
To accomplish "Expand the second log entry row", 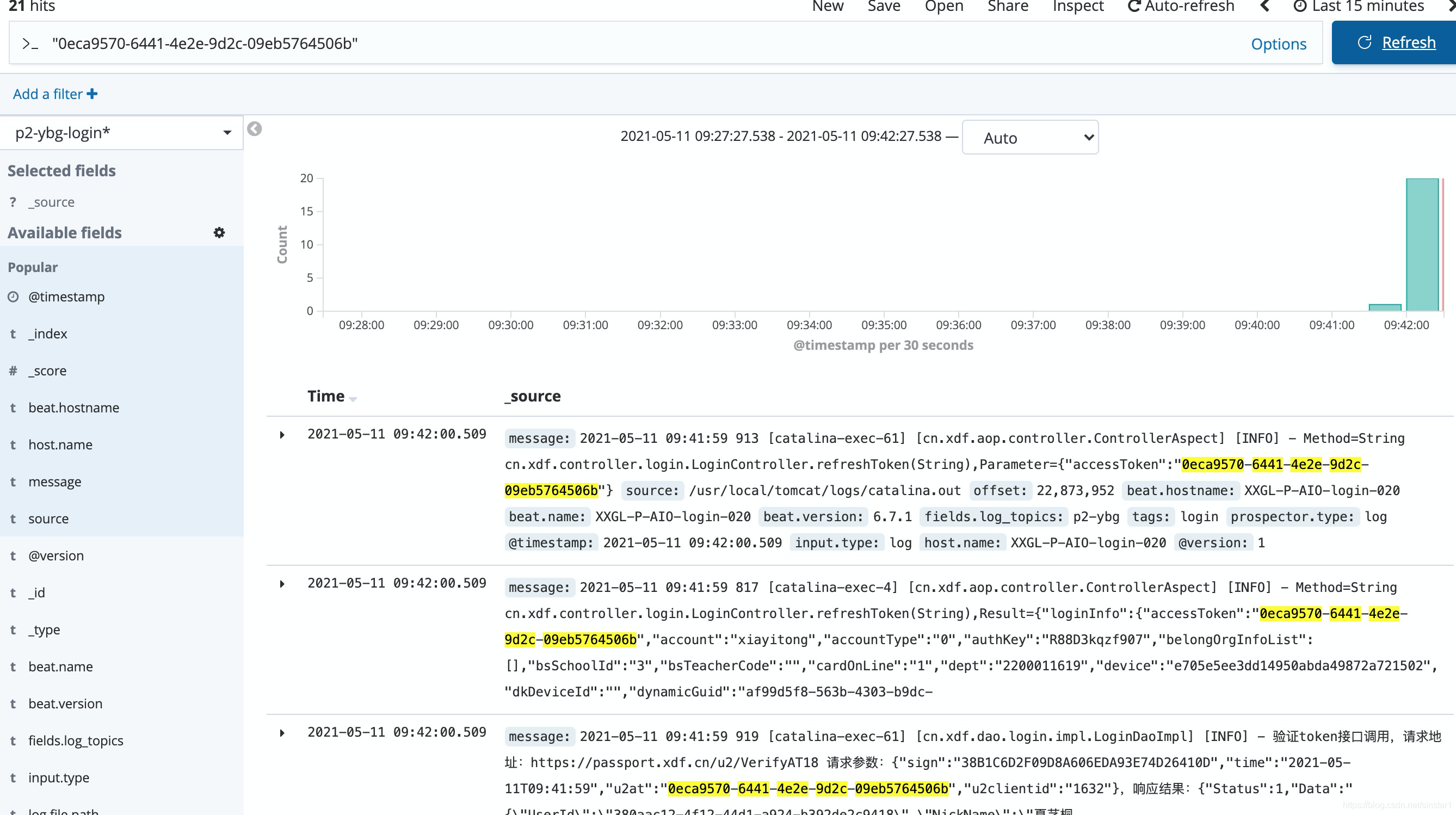I will pyautogui.click(x=282, y=583).
